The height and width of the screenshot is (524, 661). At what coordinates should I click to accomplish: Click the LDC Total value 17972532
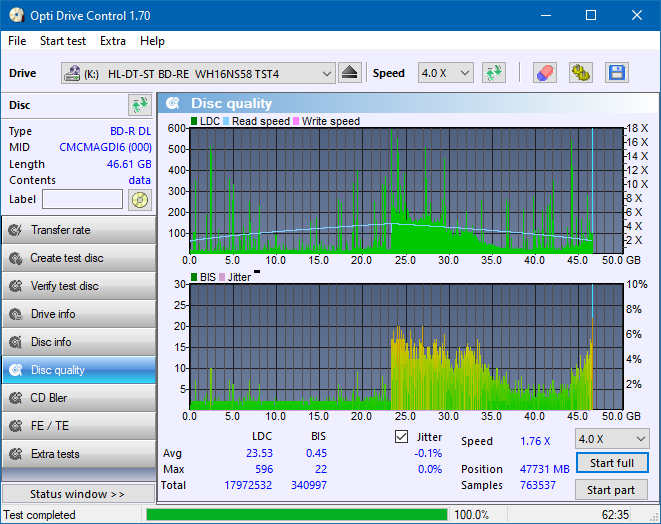tap(248, 485)
